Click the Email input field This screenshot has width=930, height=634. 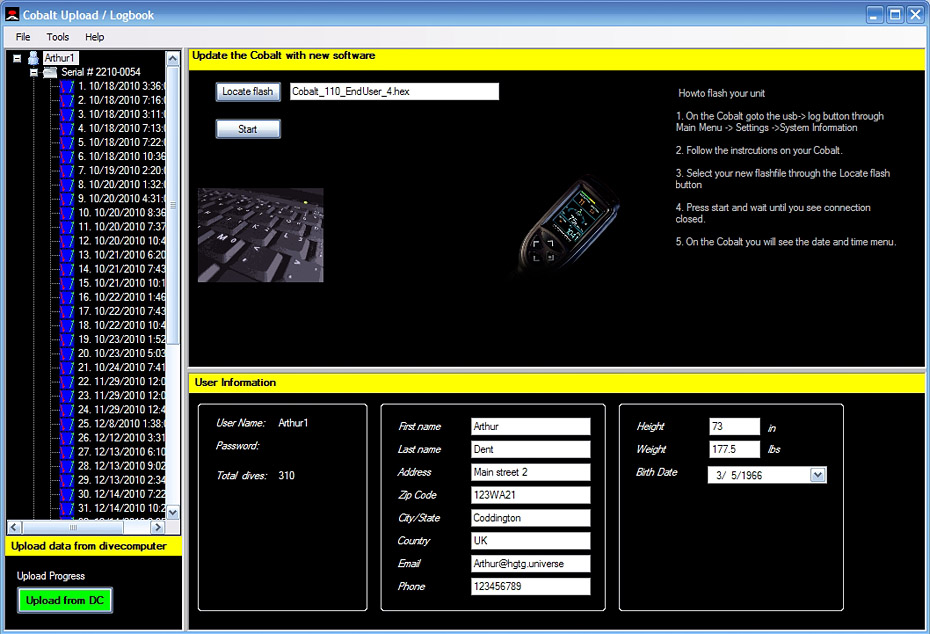pos(530,564)
